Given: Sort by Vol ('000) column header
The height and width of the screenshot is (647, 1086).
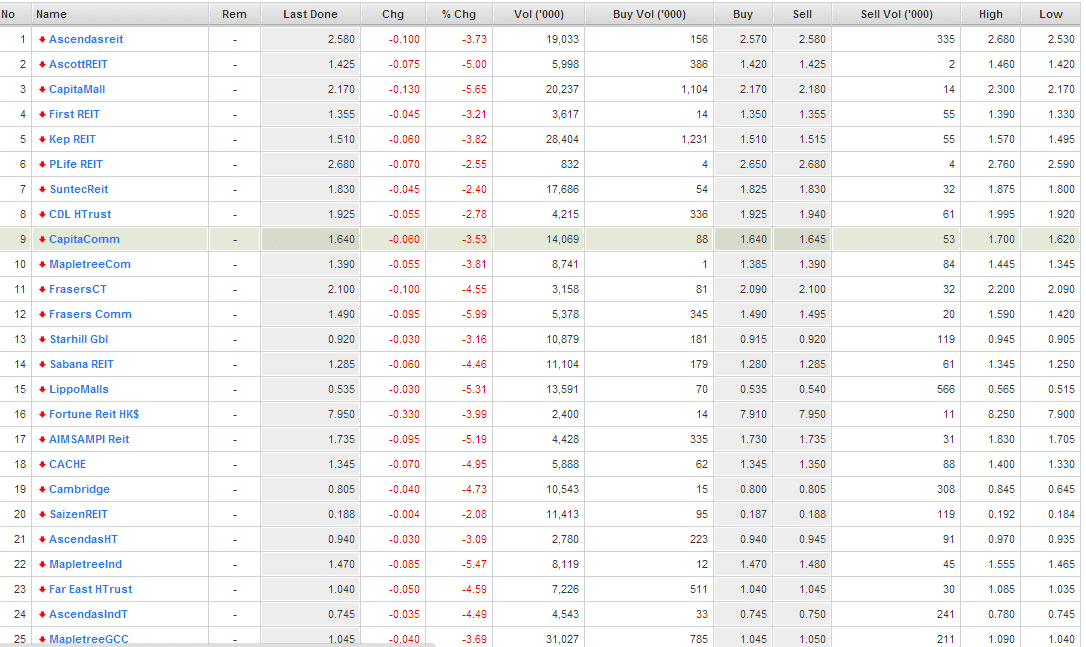Looking at the screenshot, I should [539, 14].
